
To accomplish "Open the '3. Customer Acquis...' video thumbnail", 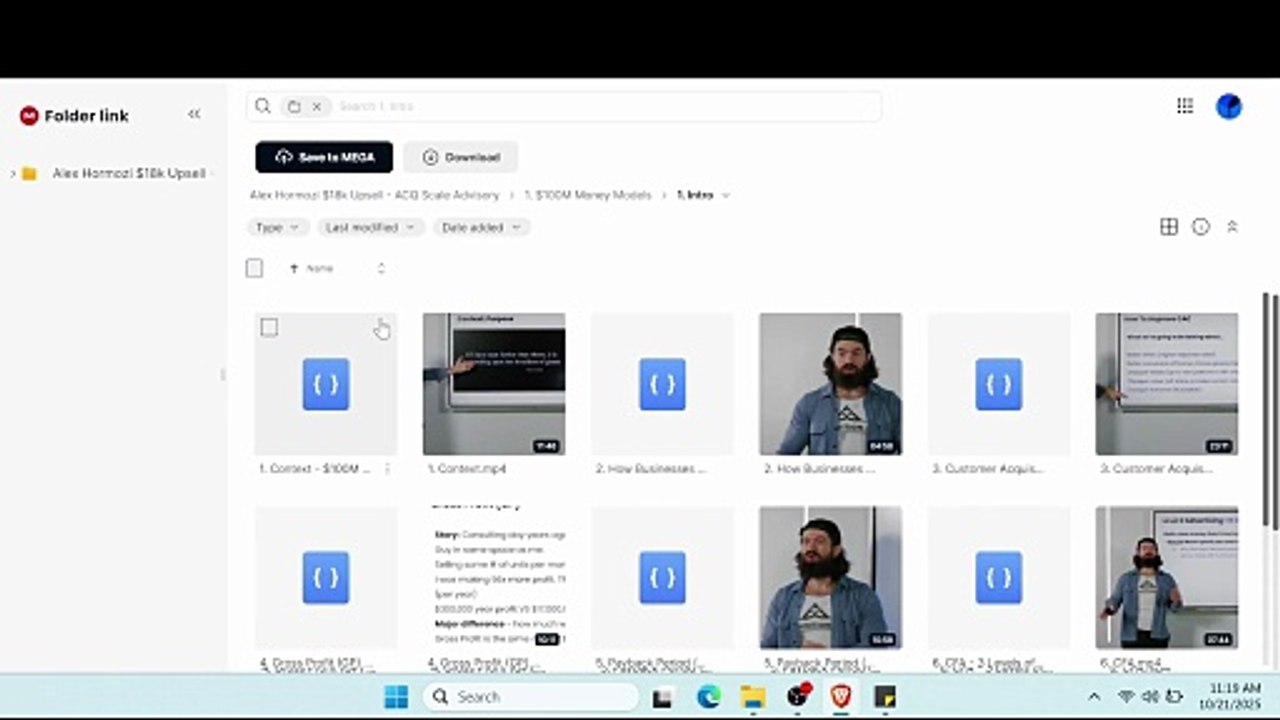I will tap(1167, 384).
